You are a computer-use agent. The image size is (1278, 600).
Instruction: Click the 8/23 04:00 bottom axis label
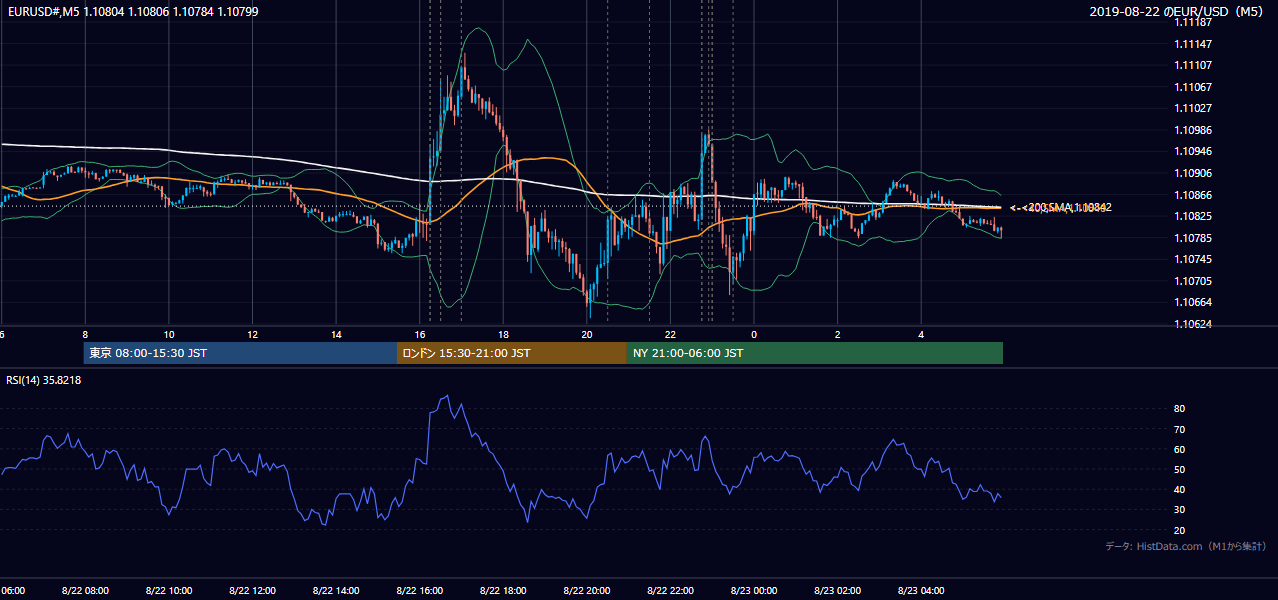coord(921,590)
